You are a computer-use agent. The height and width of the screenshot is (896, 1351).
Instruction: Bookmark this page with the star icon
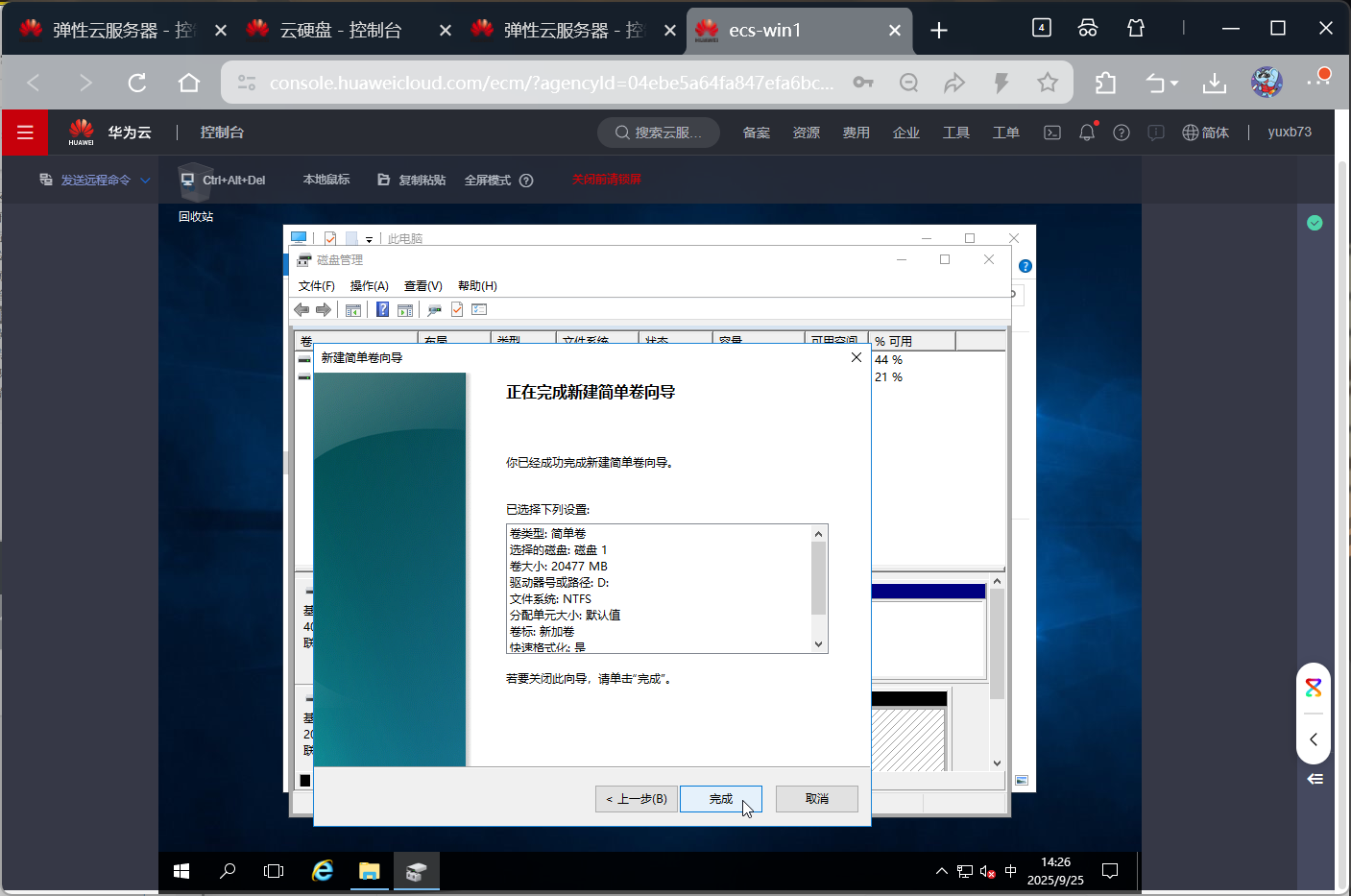pyautogui.click(x=1048, y=83)
